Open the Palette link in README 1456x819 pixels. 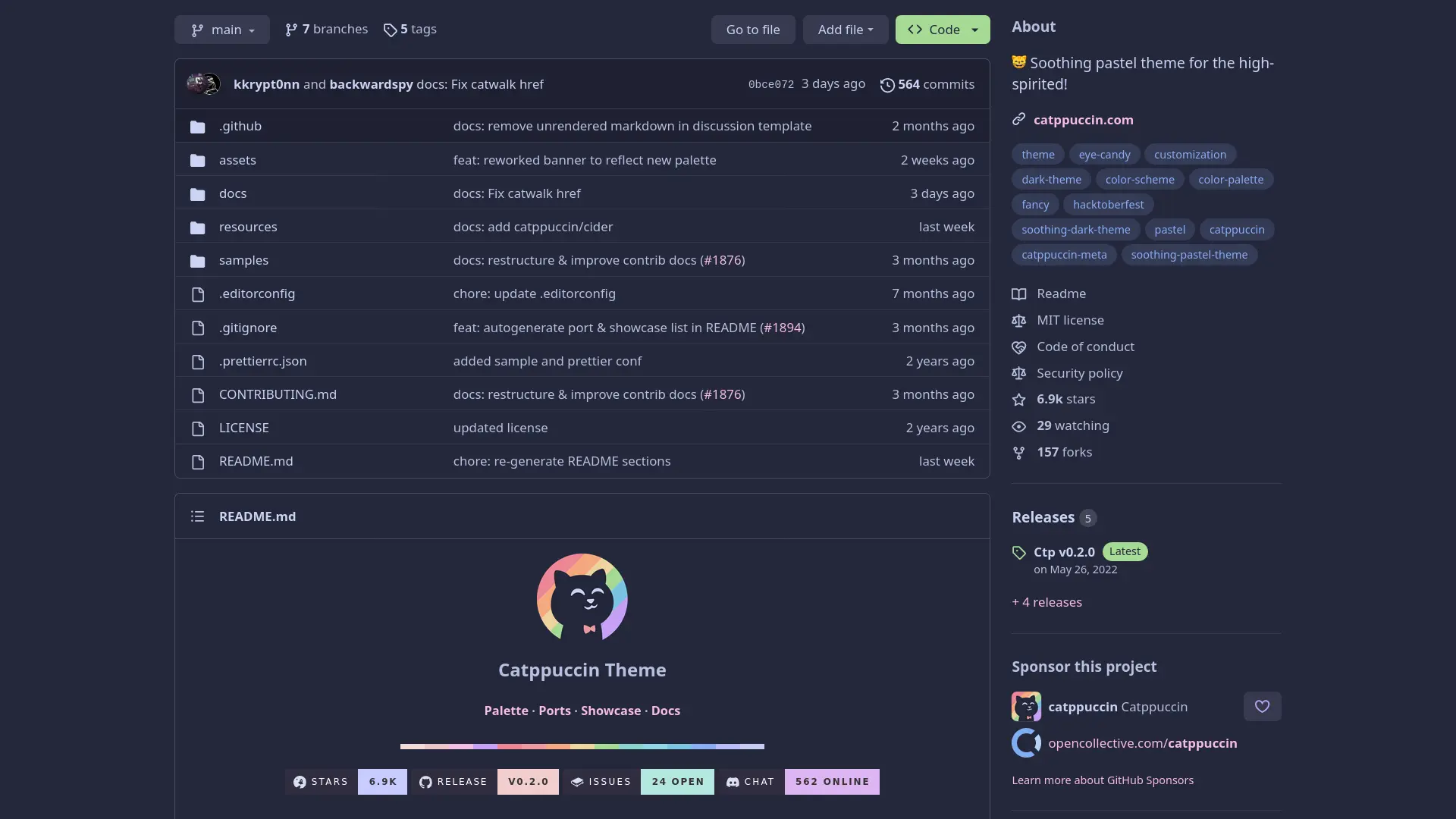506,711
